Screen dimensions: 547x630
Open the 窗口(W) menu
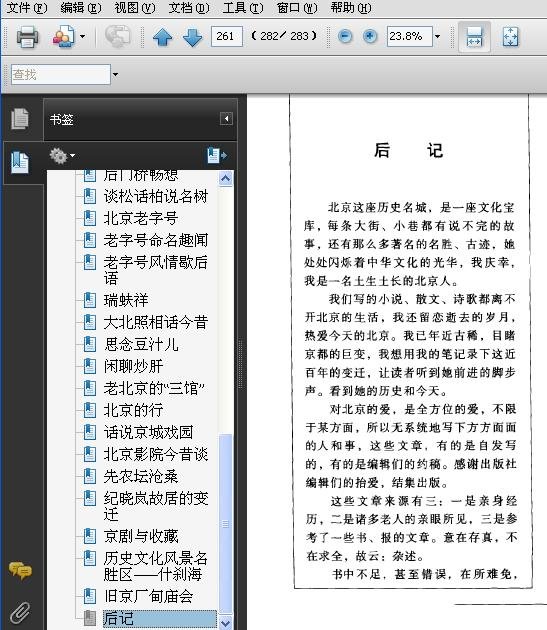point(297,8)
